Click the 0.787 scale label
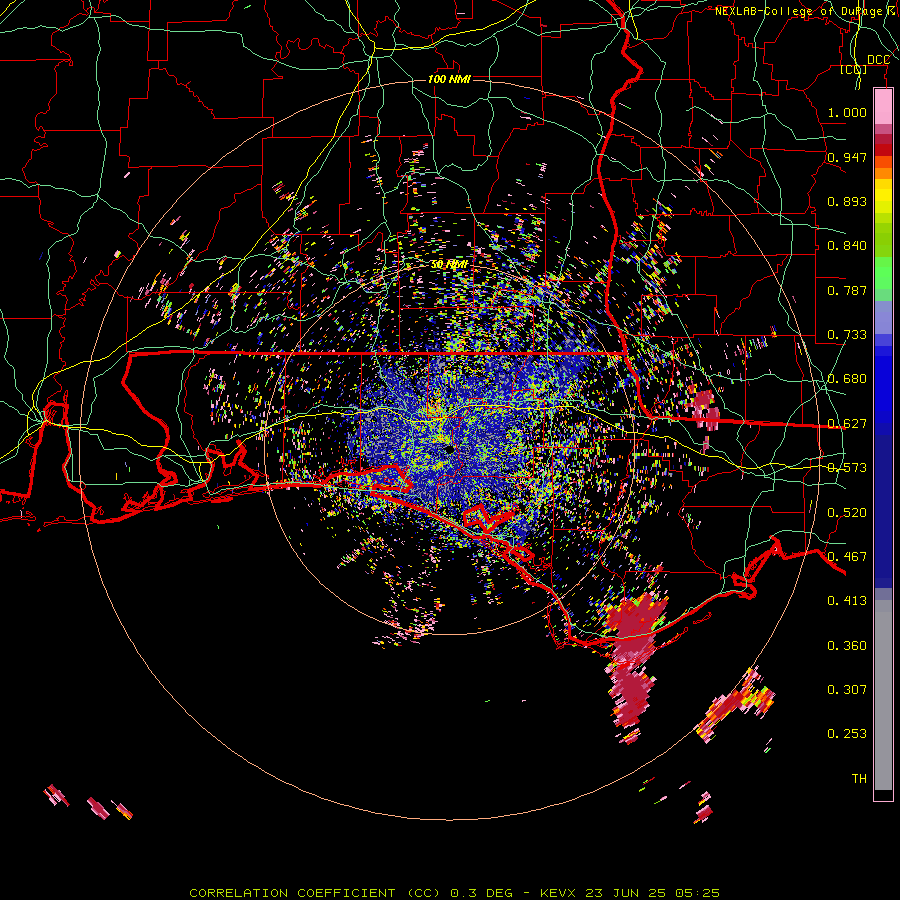Screen dimensions: 900x900 (x=847, y=290)
